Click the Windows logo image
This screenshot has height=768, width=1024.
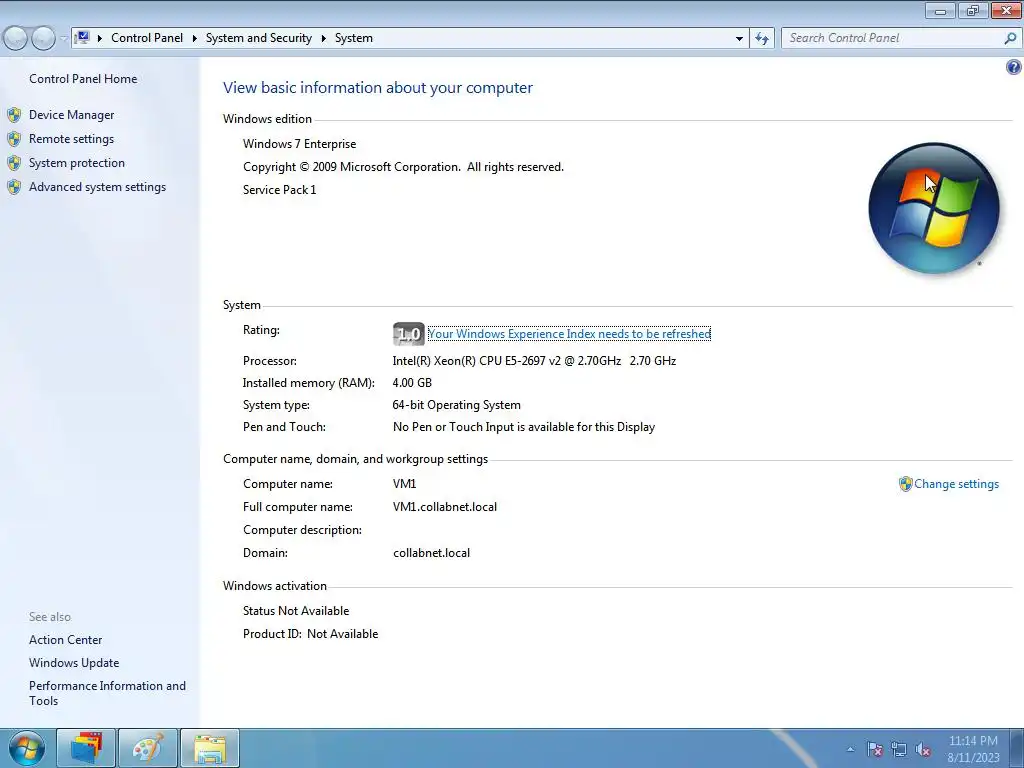pos(934,208)
